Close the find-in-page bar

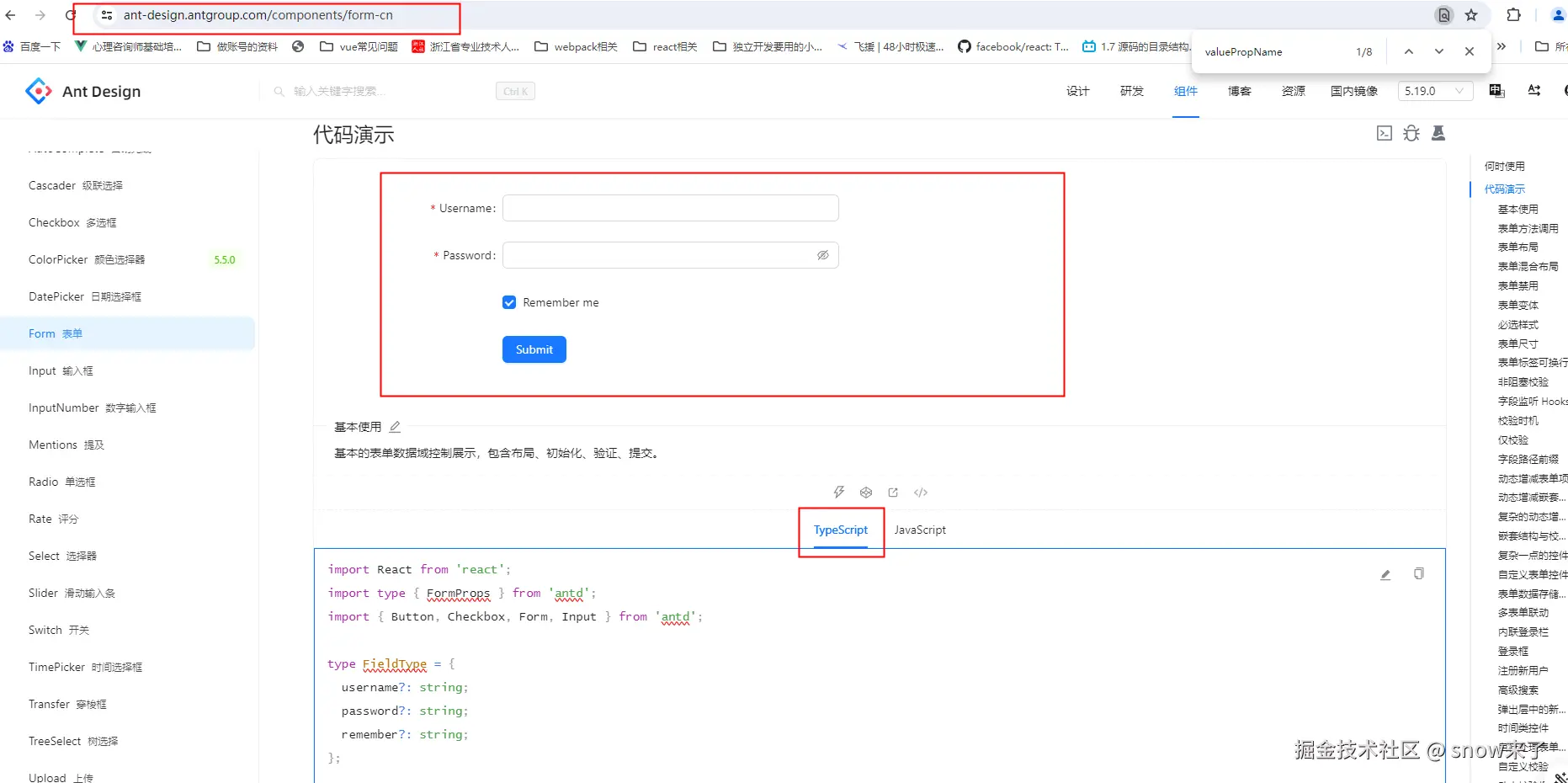tap(1470, 51)
